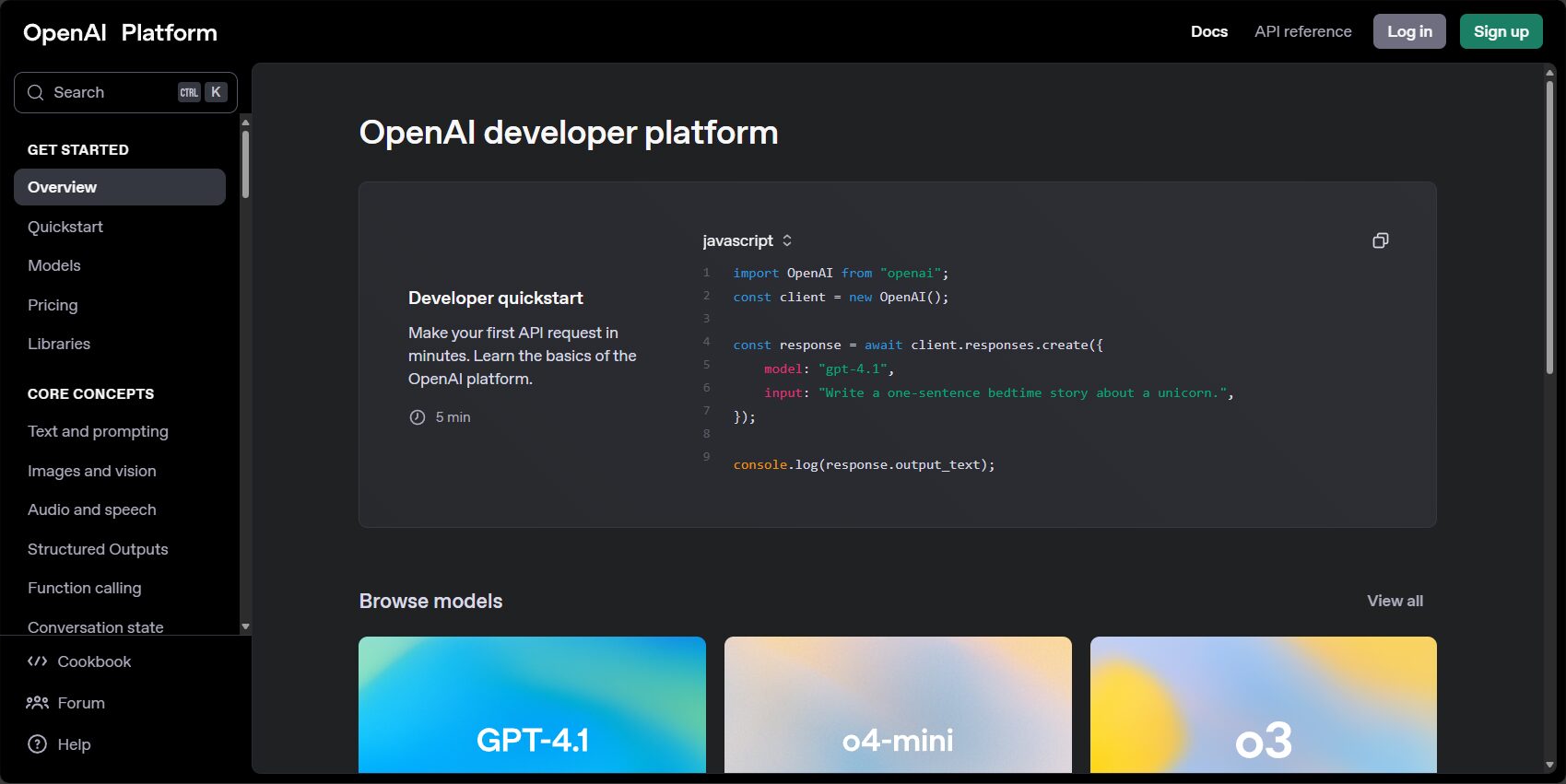The image size is (1566, 784).
Task: Click the sidebar scrollbar thumb
Action: pyautogui.click(x=245, y=164)
